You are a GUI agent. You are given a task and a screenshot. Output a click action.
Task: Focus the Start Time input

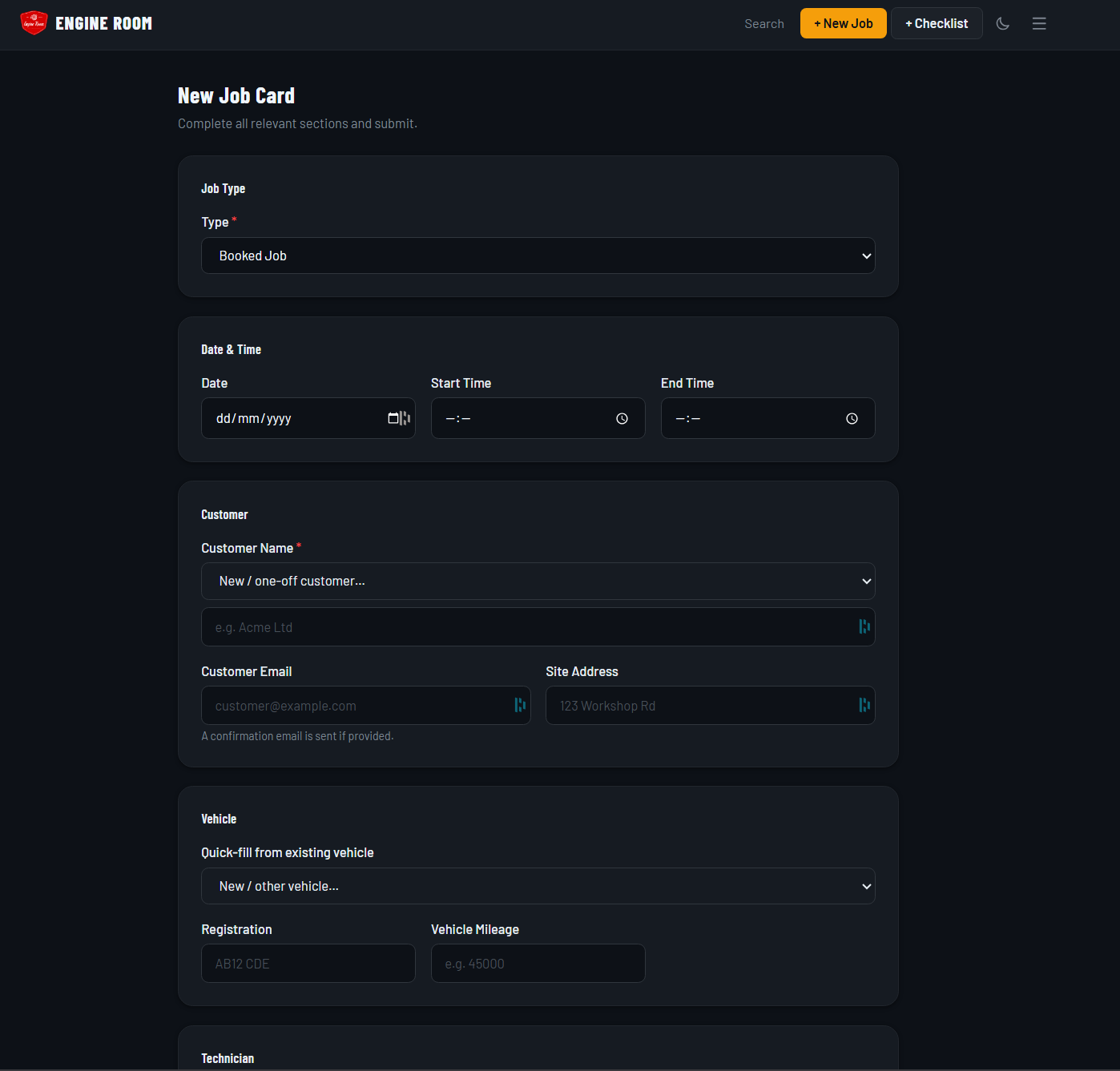coord(538,418)
